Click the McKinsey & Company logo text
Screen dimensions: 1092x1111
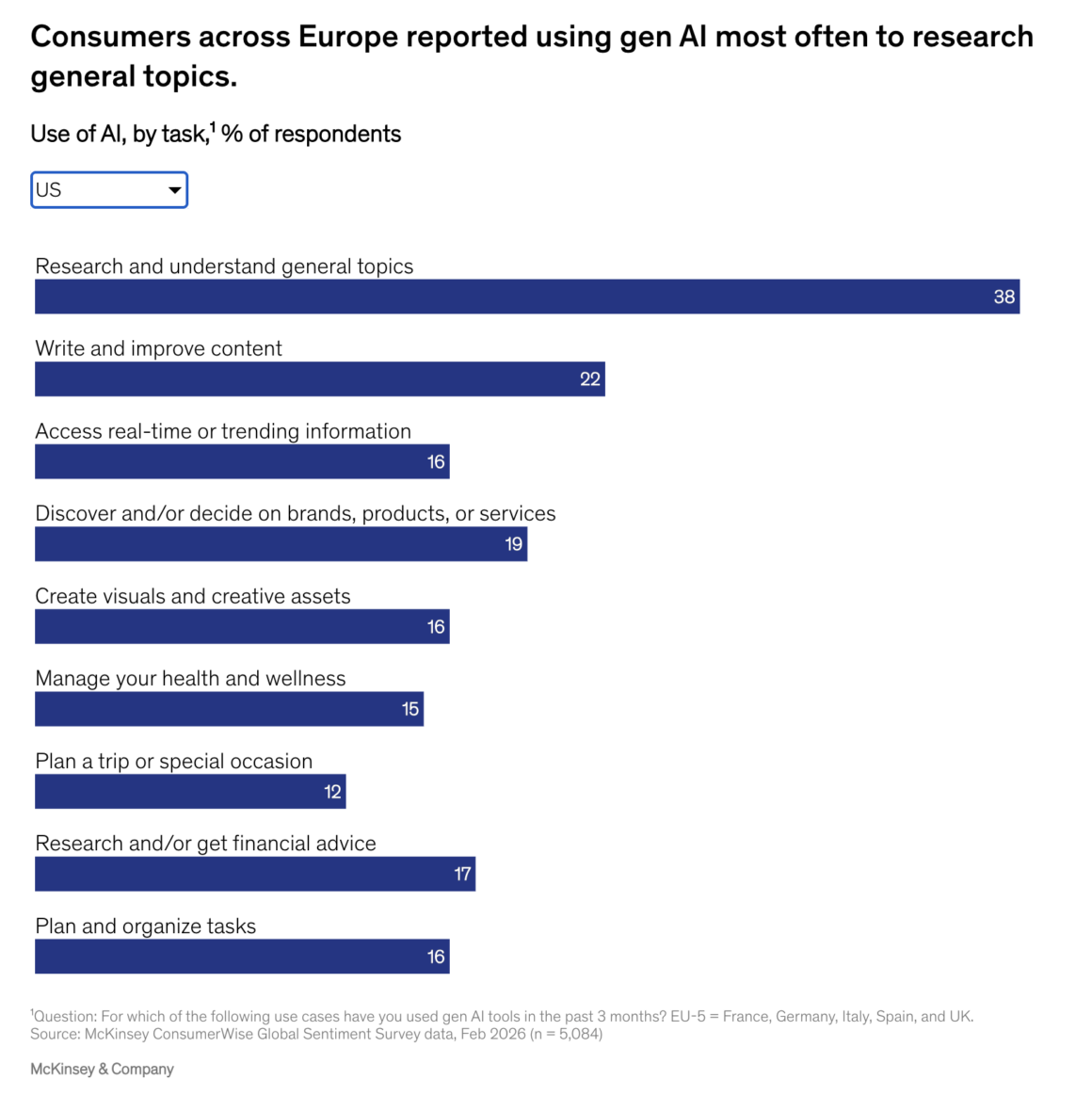(102, 1070)
